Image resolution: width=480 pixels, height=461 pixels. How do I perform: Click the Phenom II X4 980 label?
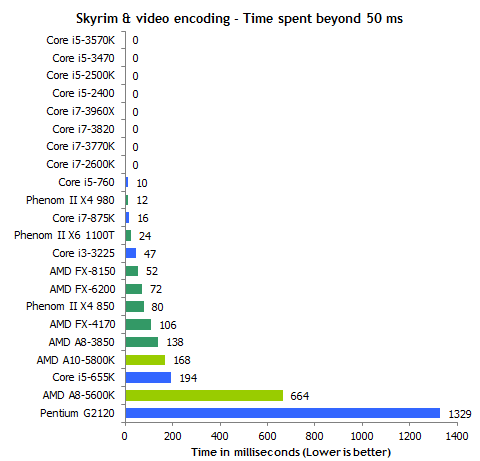70,200
